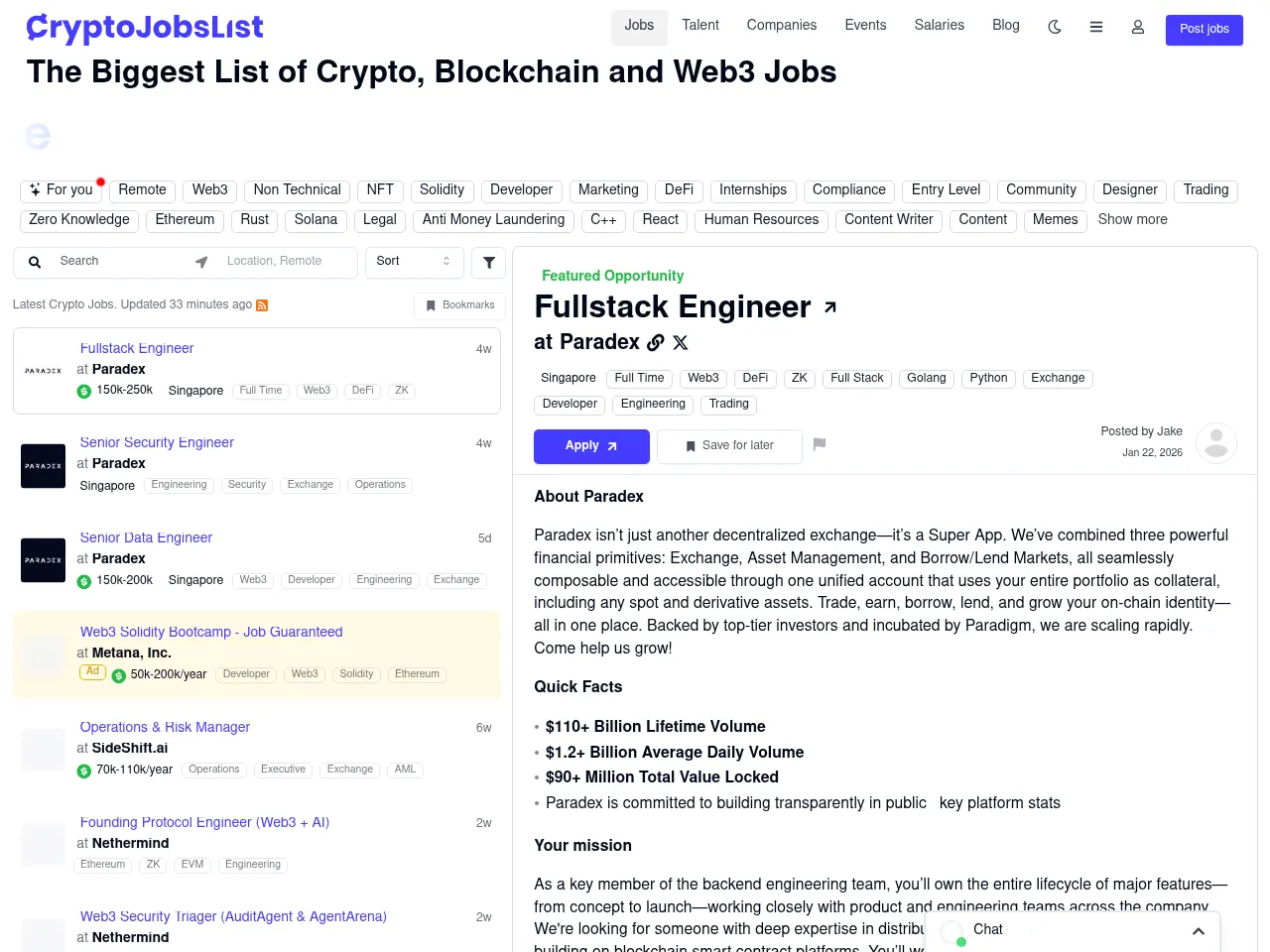Report the listing via the flag icon
This screenshot has width=1270, height=952.
point(820,444)
